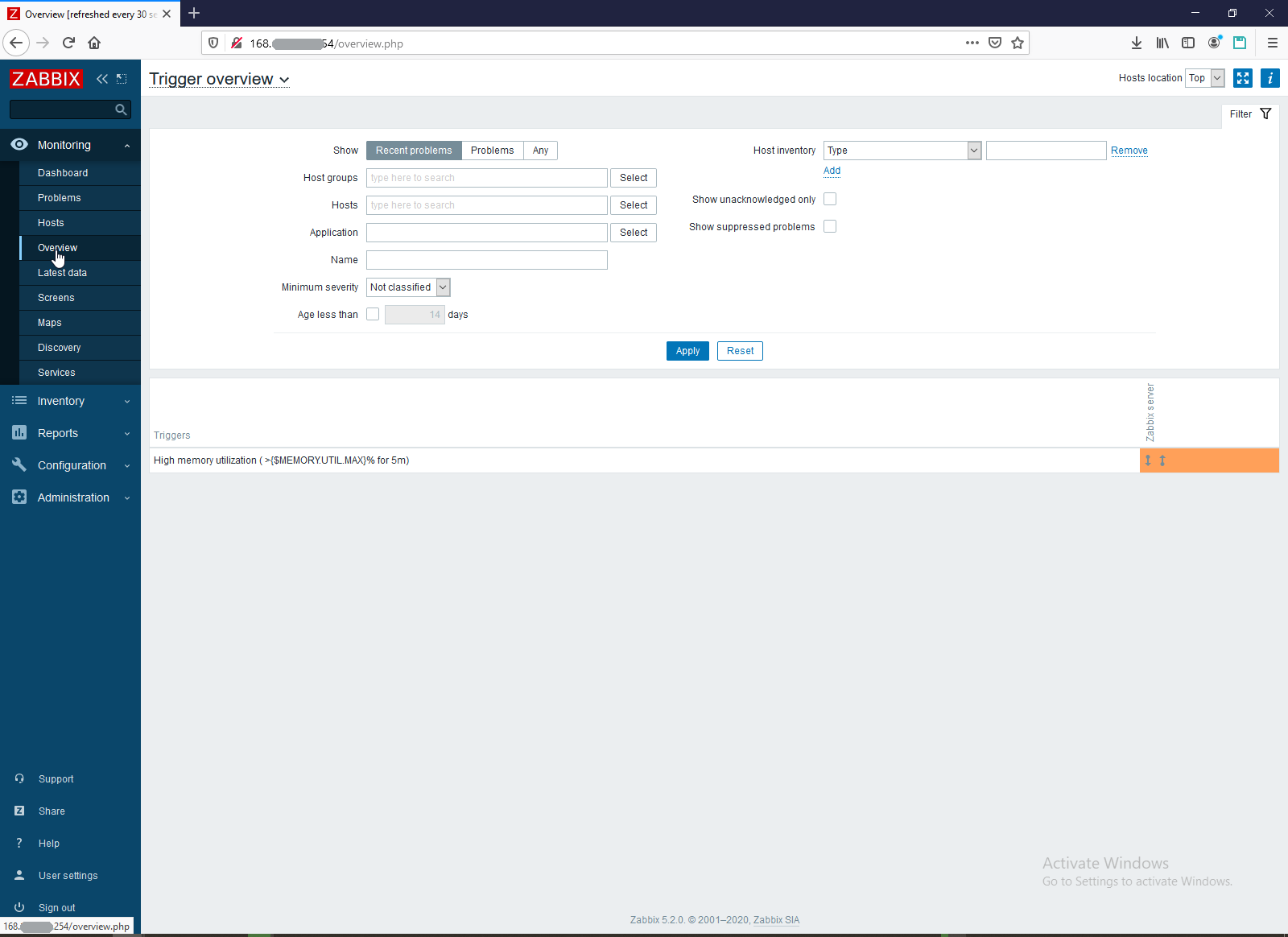Viewport: 1288px width, 937px height.
Task: Select the Problems show option
Action: tap(492, 151)
